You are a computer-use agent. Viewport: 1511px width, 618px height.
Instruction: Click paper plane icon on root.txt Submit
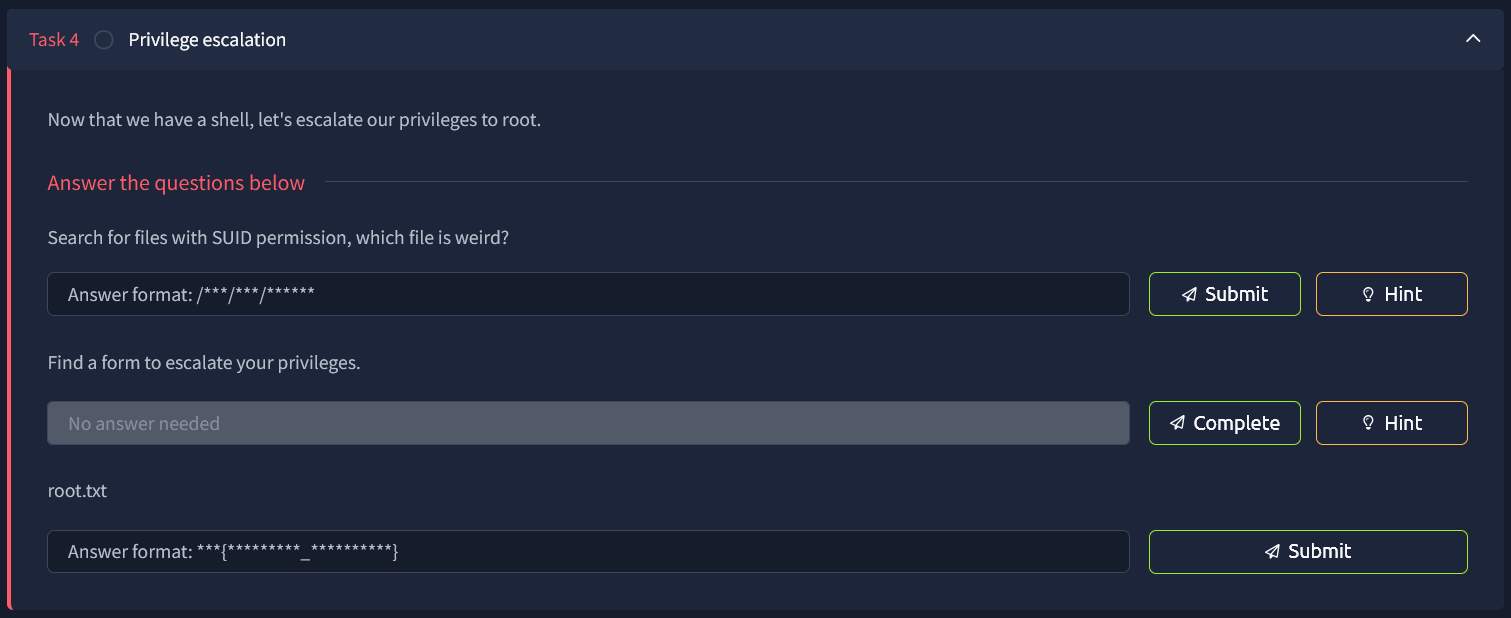1272,552
